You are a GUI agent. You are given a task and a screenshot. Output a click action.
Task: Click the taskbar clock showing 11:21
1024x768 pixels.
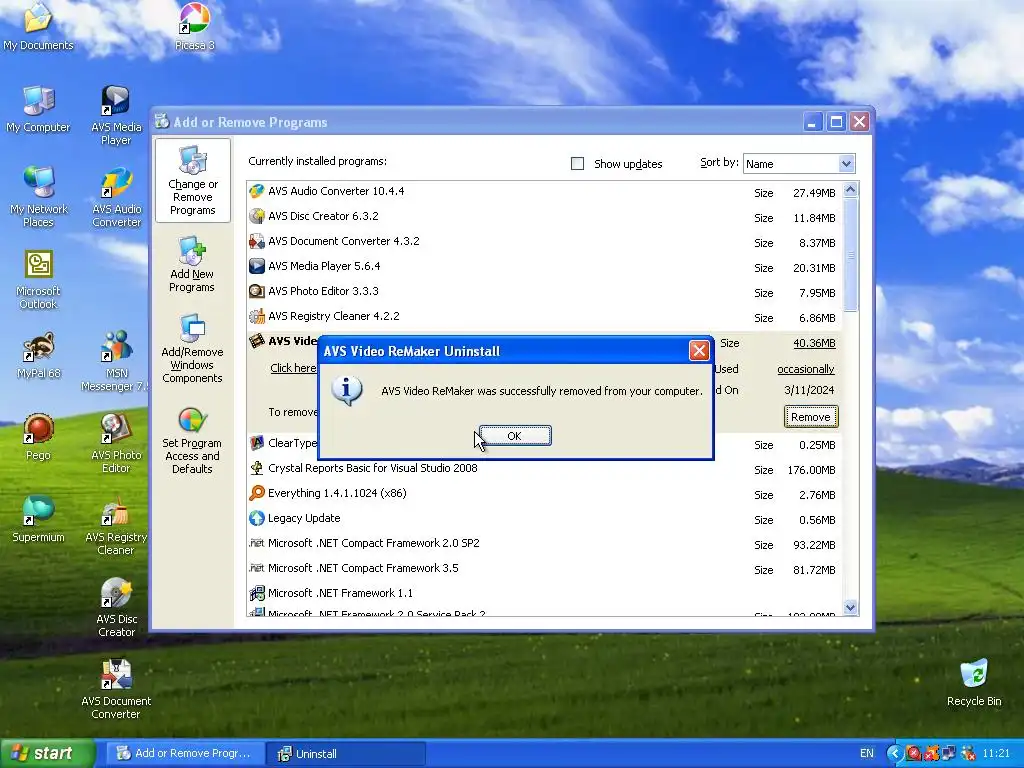pyautogui.click(x=996, y=753)
